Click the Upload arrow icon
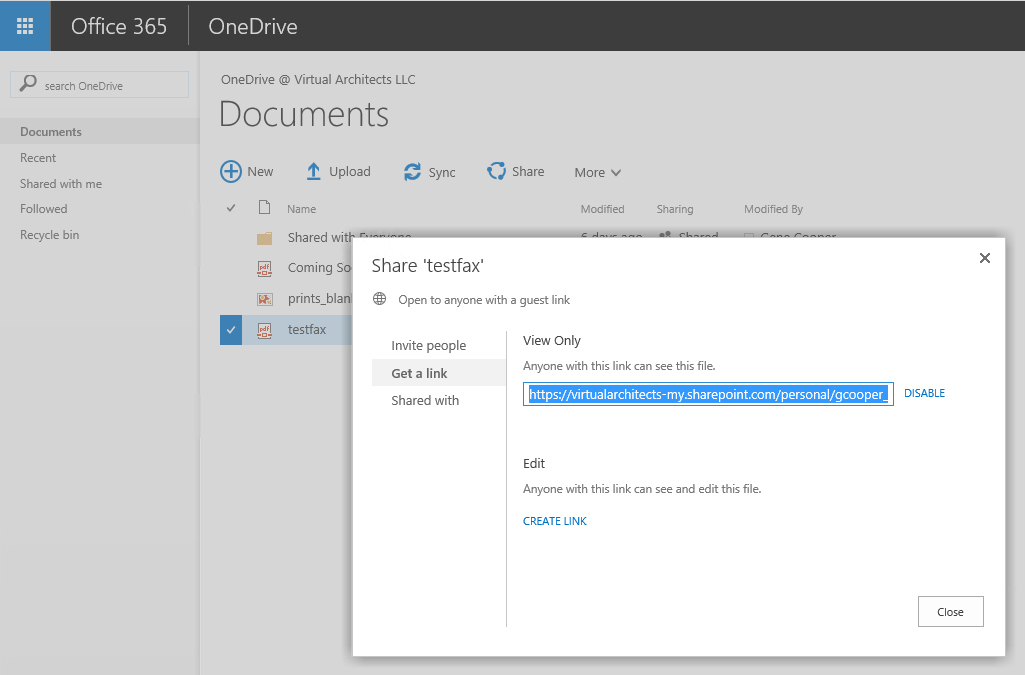 [x=314, y=172]
